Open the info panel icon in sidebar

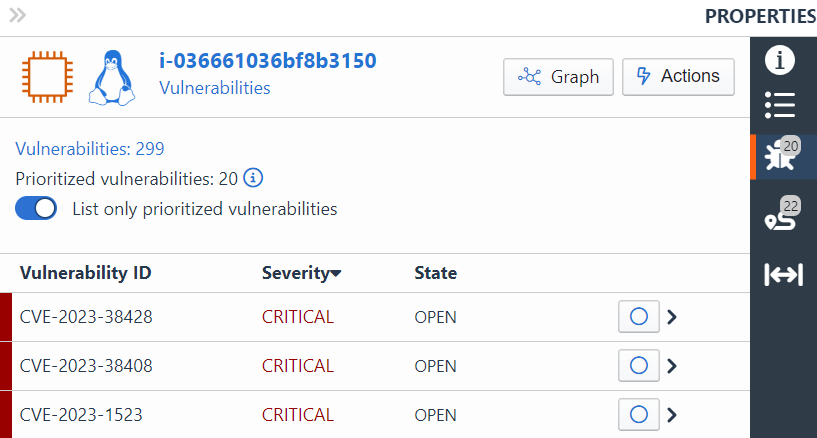[780, 60]
